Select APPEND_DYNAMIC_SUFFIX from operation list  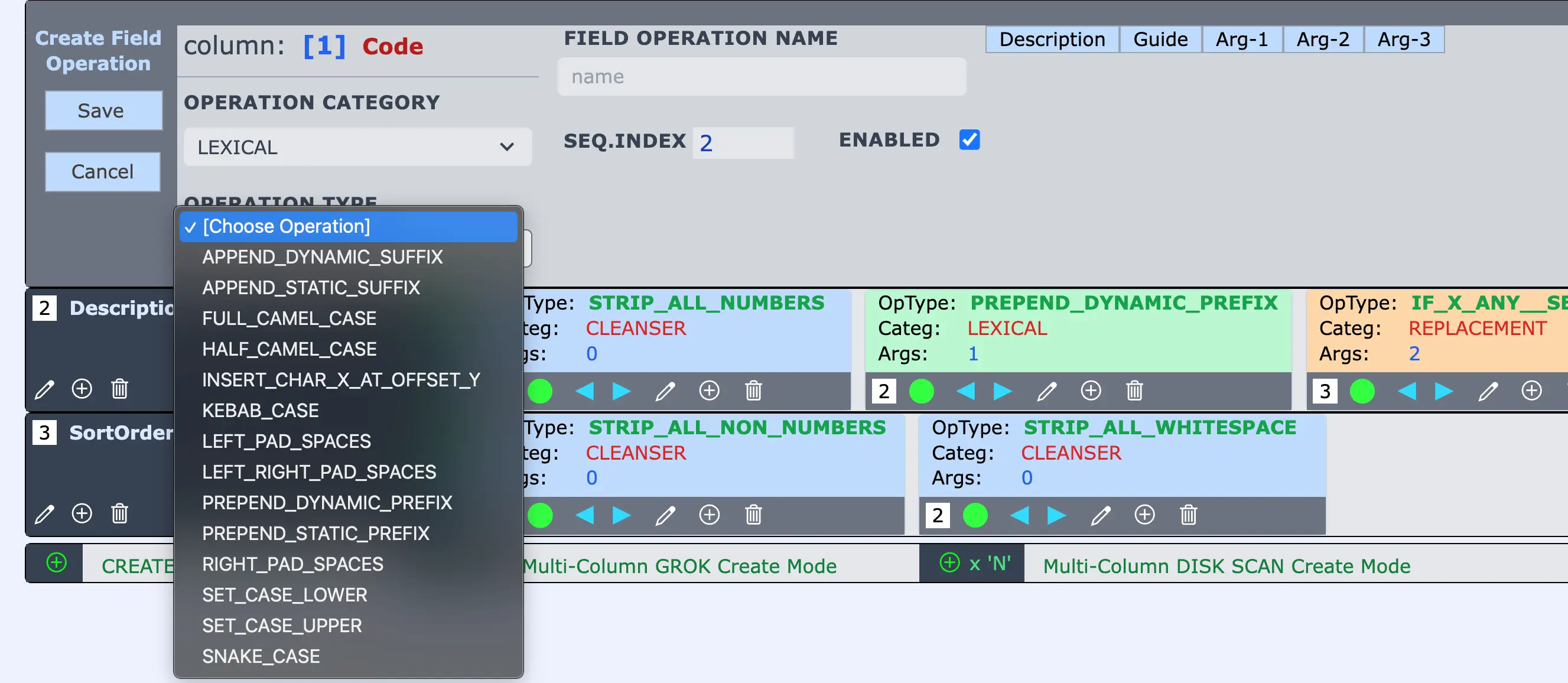(x=348, y=257)
